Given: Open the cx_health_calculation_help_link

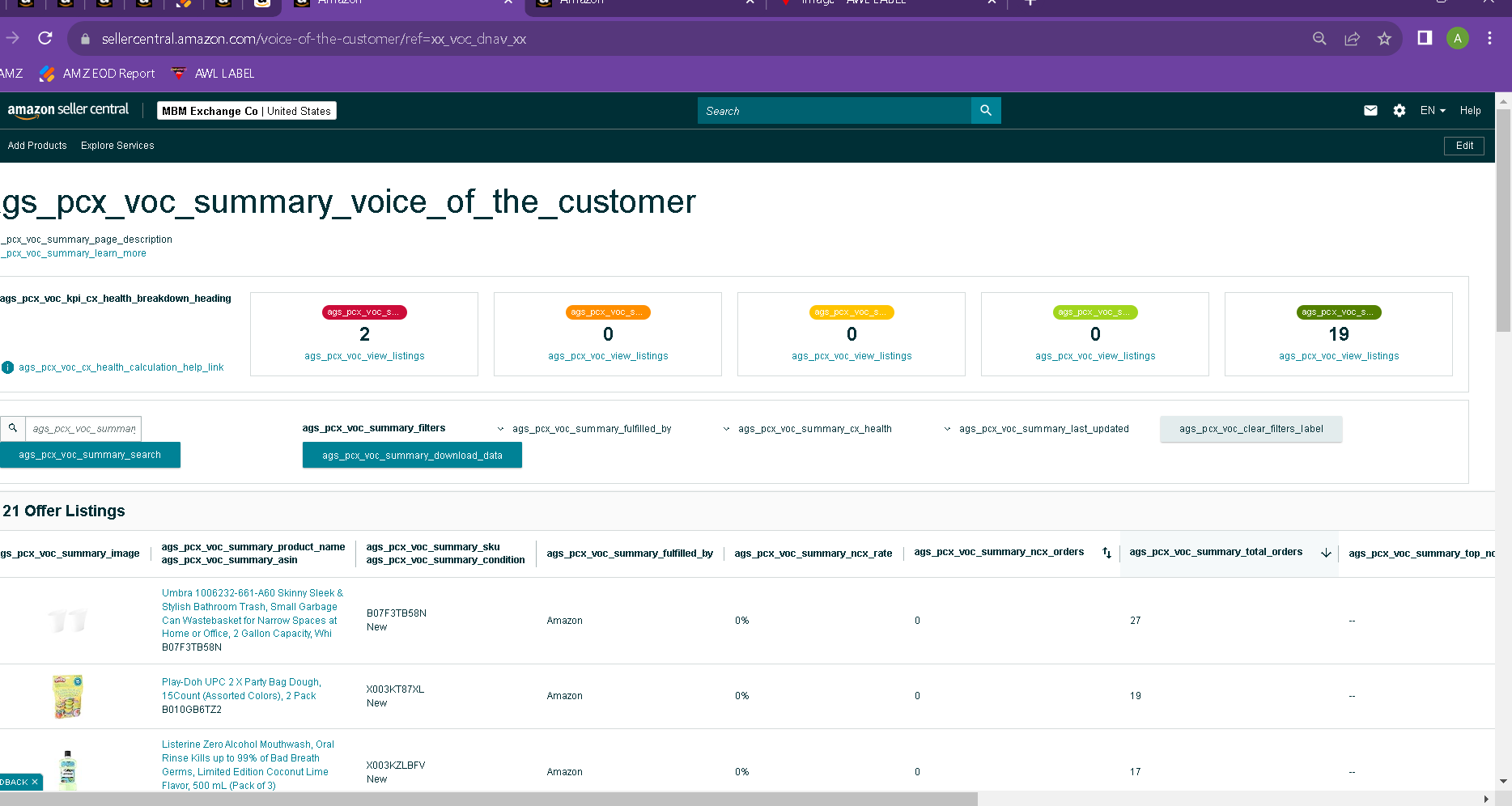Looking at the screenshot, I should (x=121, y=367).
